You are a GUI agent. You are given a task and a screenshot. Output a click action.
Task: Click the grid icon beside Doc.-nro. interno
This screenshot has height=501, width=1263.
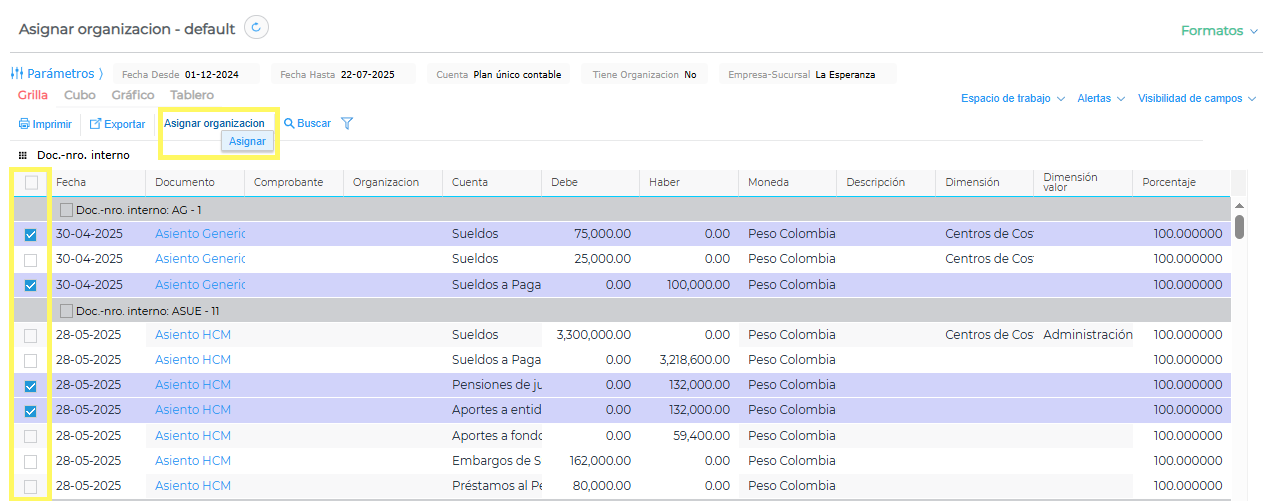(23, 155)
